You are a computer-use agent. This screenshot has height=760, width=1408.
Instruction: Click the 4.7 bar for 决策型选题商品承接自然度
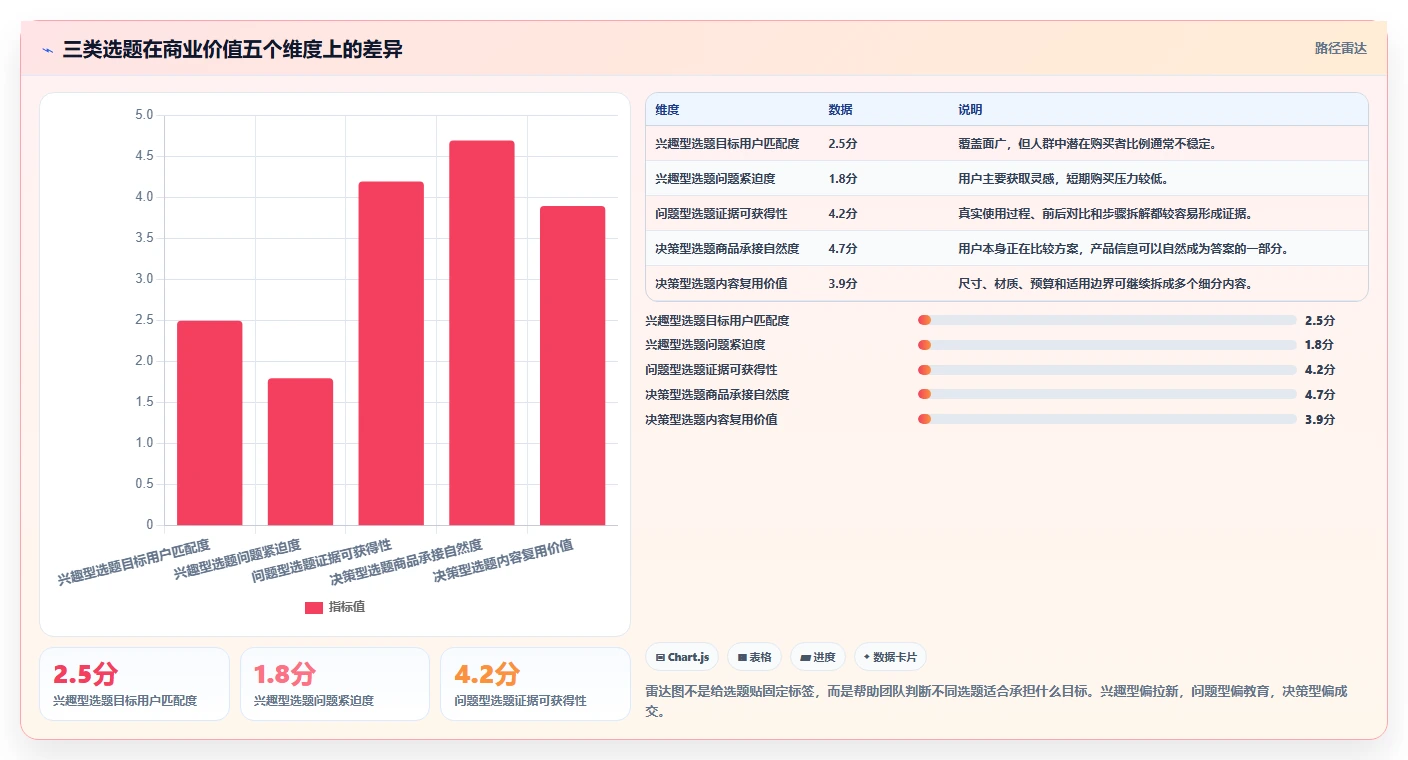point(482,332)
